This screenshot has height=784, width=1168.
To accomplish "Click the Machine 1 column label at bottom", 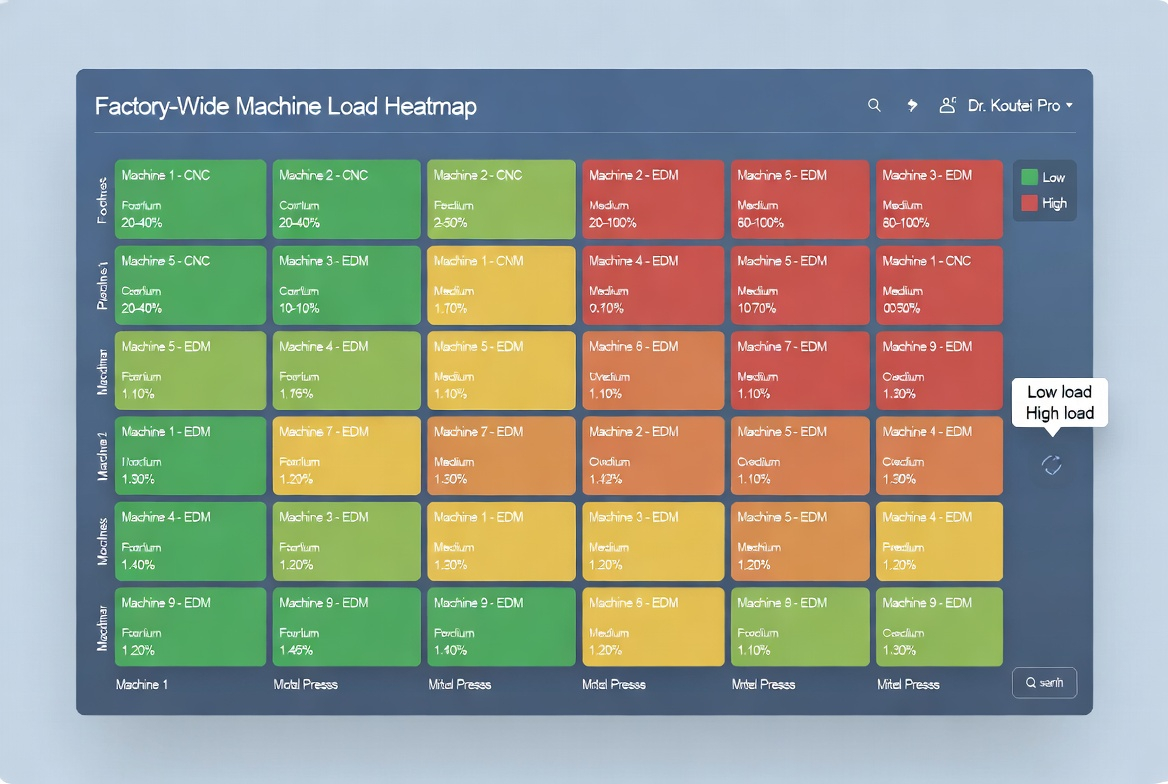I will (x=143, y=685).
